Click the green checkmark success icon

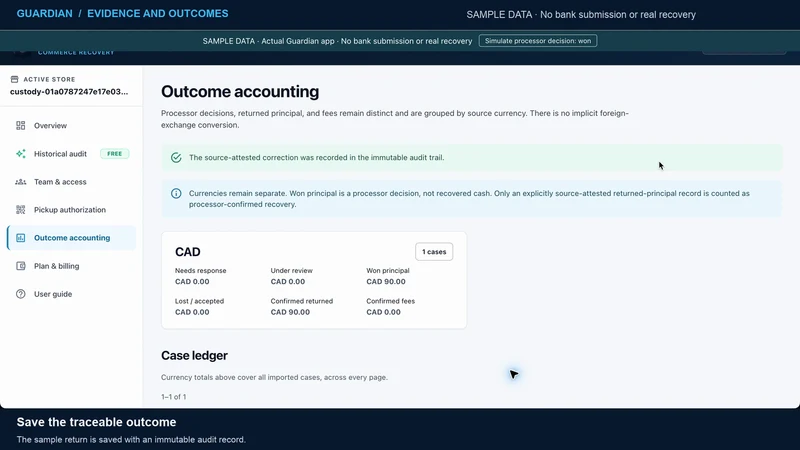[176, 158]
